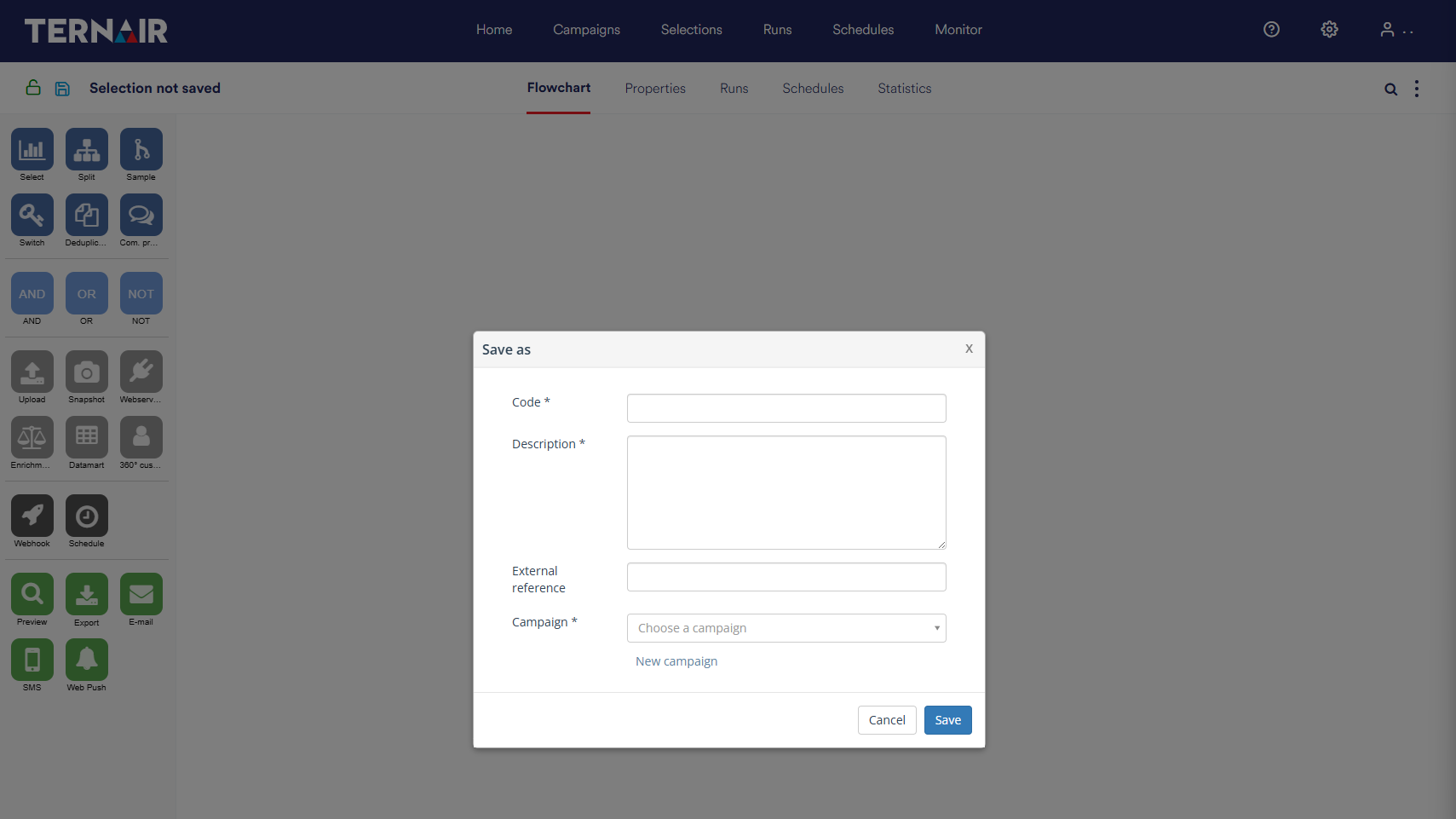Open Campaigns in top navigation

(x=587, y=30)
